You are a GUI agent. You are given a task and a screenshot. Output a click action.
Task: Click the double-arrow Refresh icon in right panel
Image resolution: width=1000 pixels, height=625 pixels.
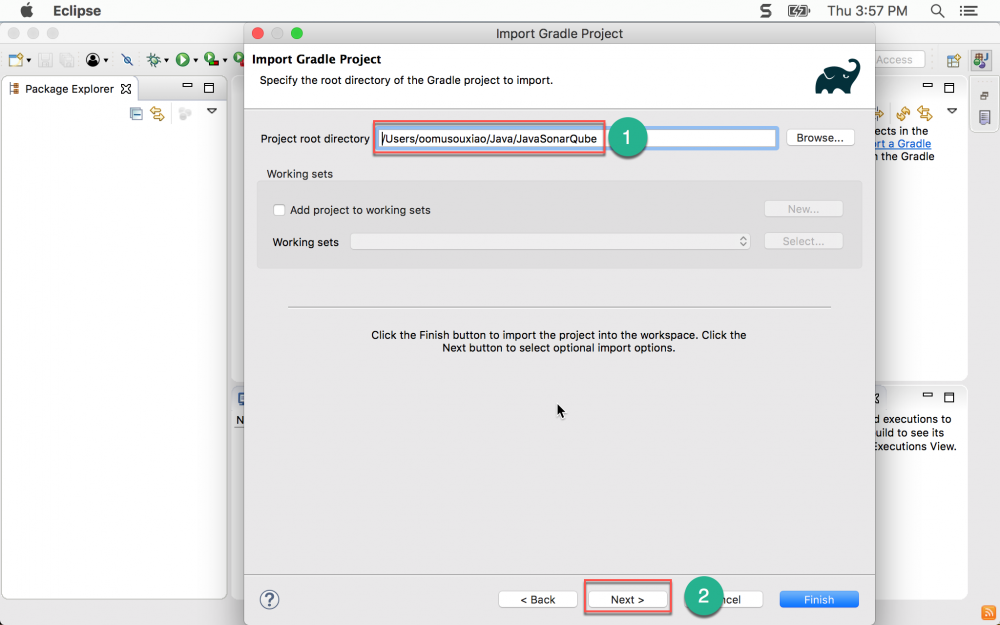point(903,114)
